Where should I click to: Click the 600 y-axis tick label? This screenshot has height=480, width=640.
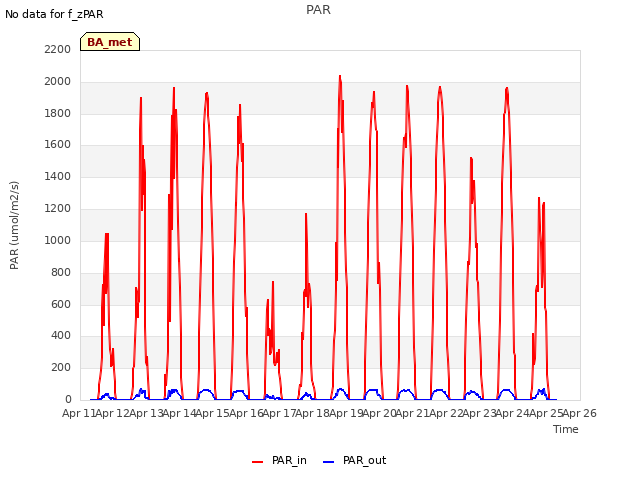[61, 304]
